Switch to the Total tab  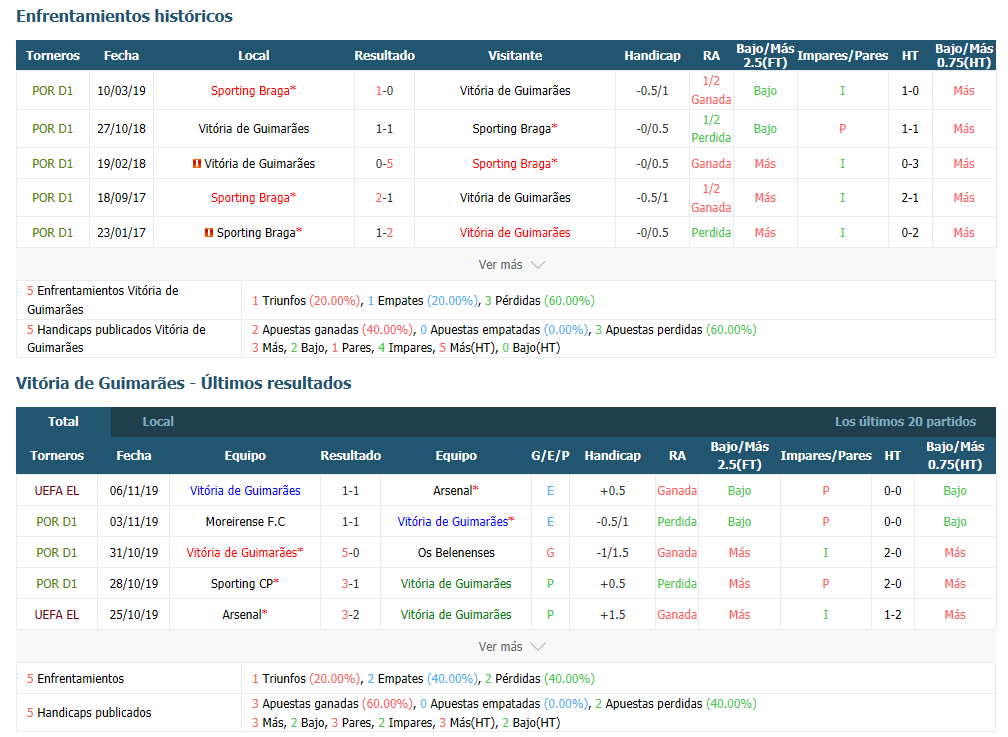[x=63, y=422]
